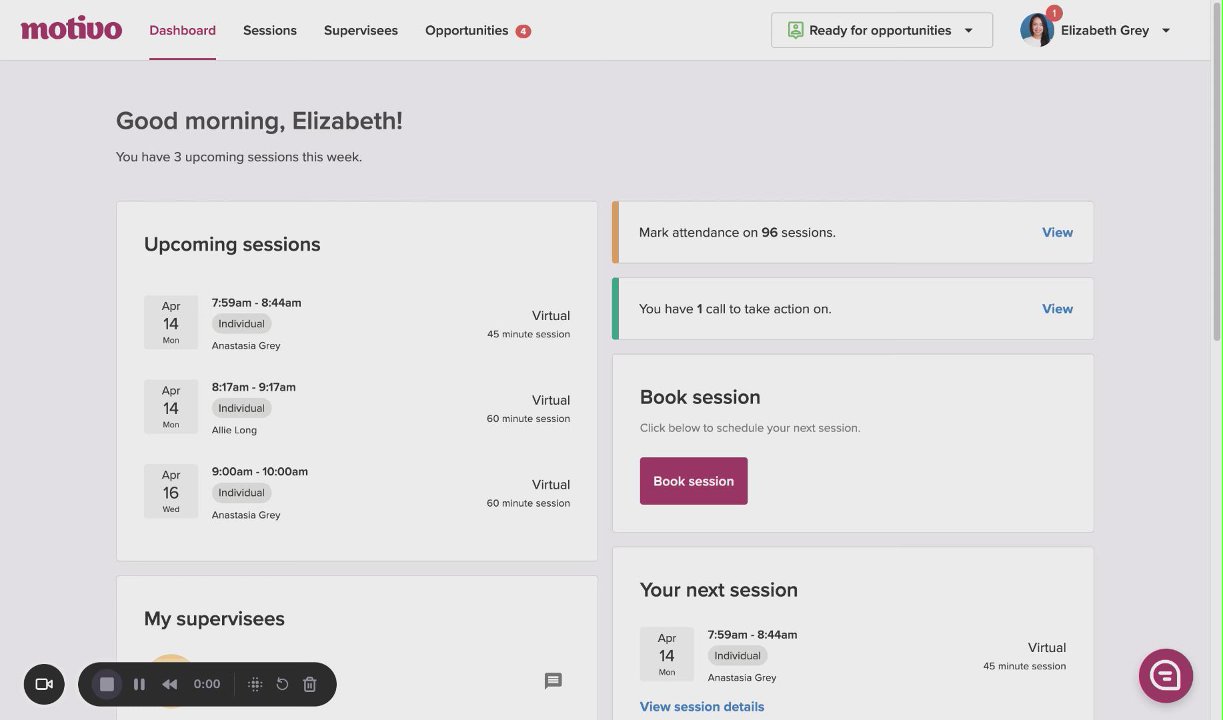Viewport: 1223px width, 720px height.
Task: Switch to the Dashboard tab
Action: click(182, 30)
